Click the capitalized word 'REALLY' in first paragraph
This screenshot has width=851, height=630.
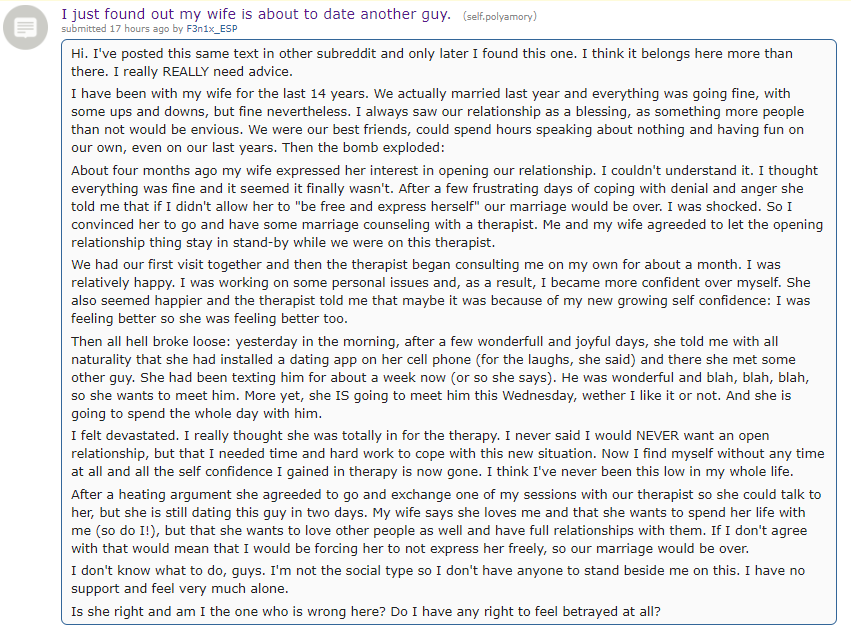[186, 72]
